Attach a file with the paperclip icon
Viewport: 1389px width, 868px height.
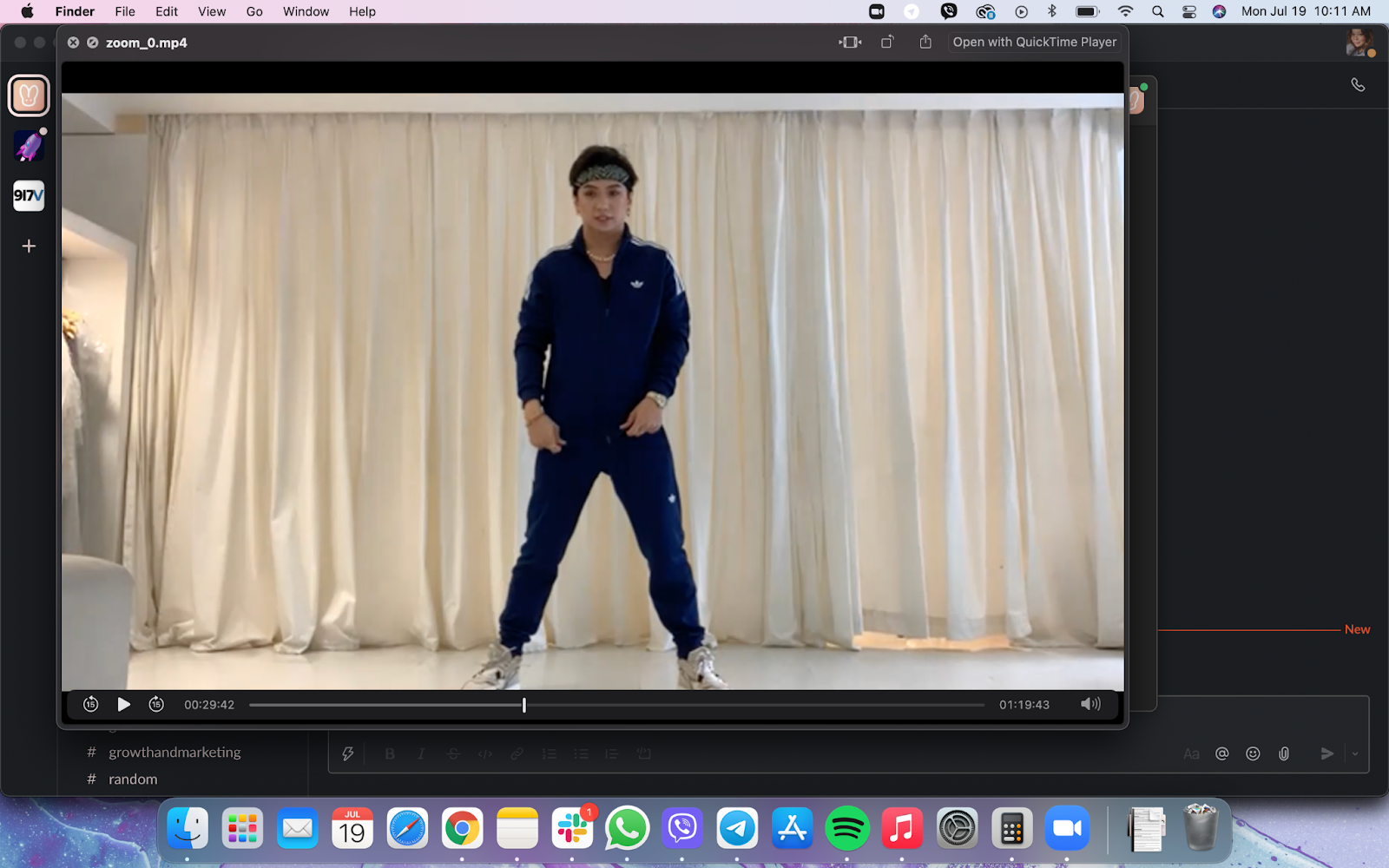[x=1284, y=753]
